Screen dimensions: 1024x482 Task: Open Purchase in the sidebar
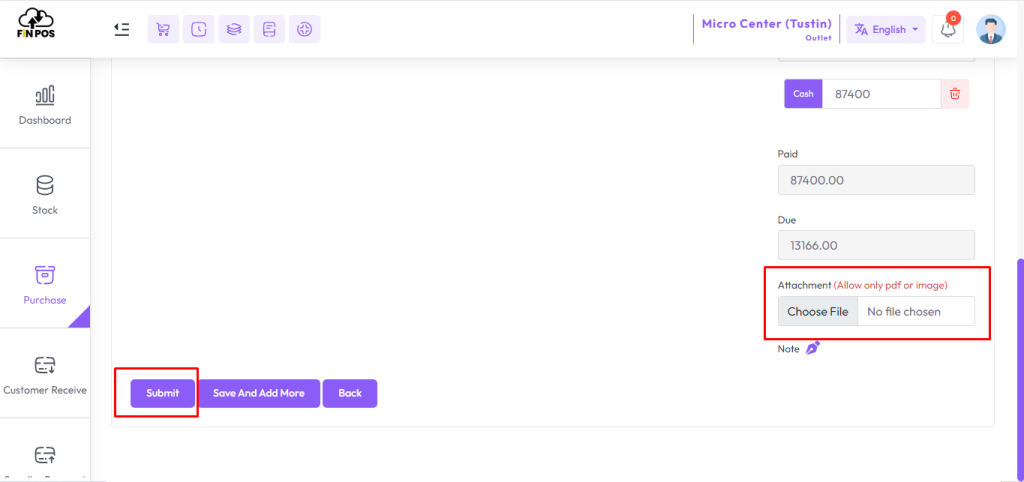pos(44,285)
